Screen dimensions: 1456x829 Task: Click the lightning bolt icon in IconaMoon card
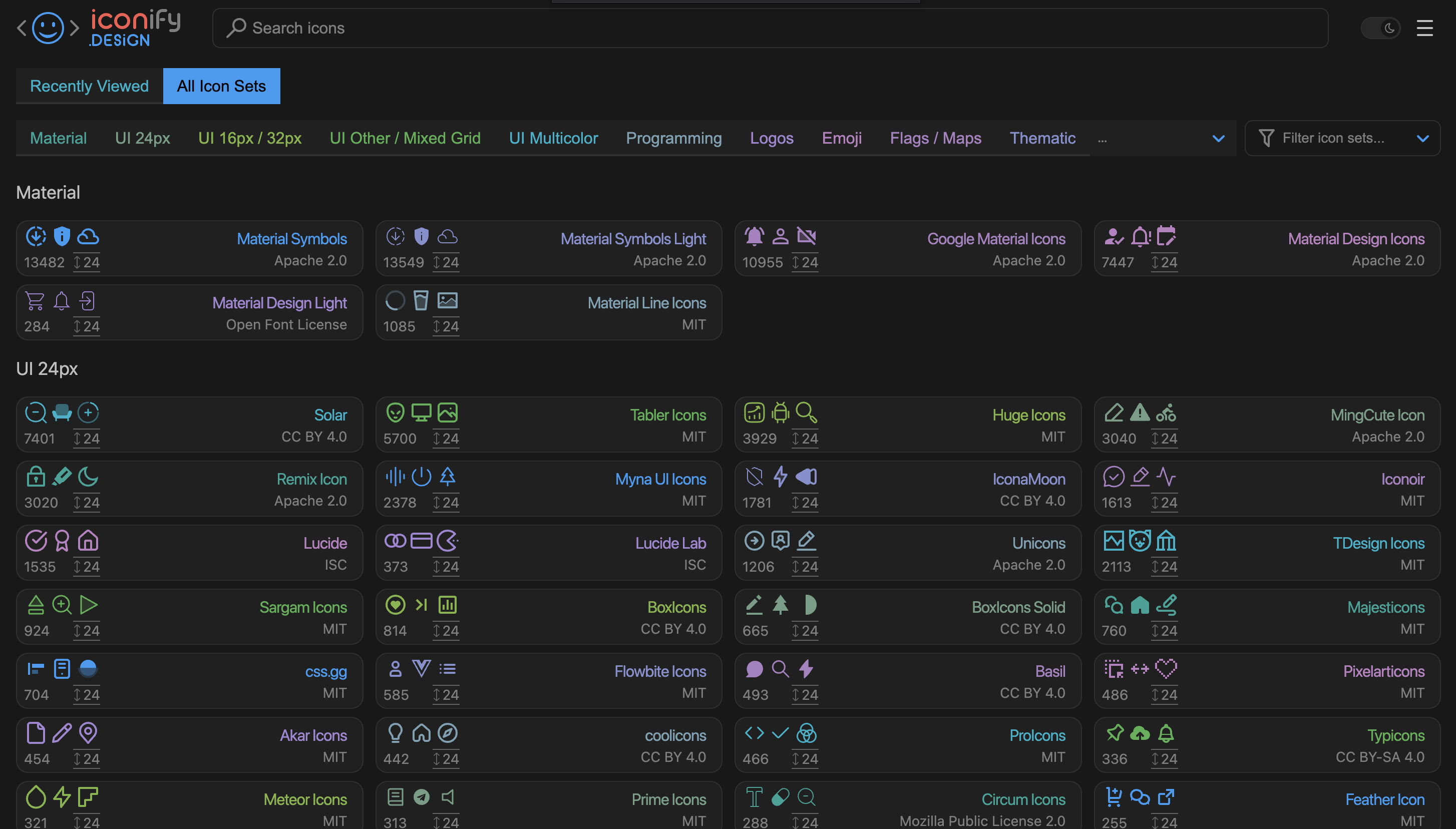[x=780, y=477]
